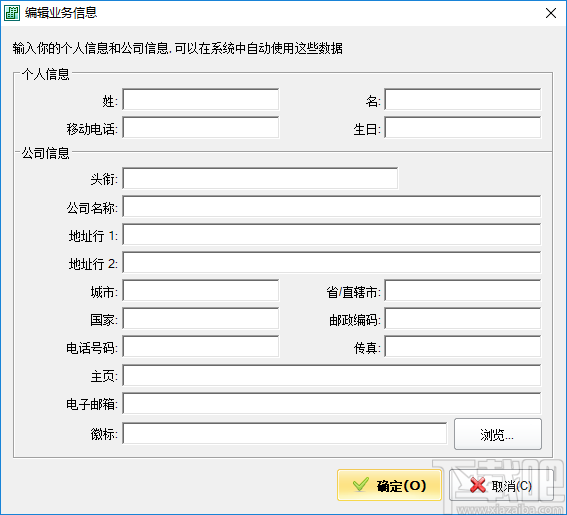Focus the 城市 city field
Screen dimensions: 567x515
[x=201, y=290]
